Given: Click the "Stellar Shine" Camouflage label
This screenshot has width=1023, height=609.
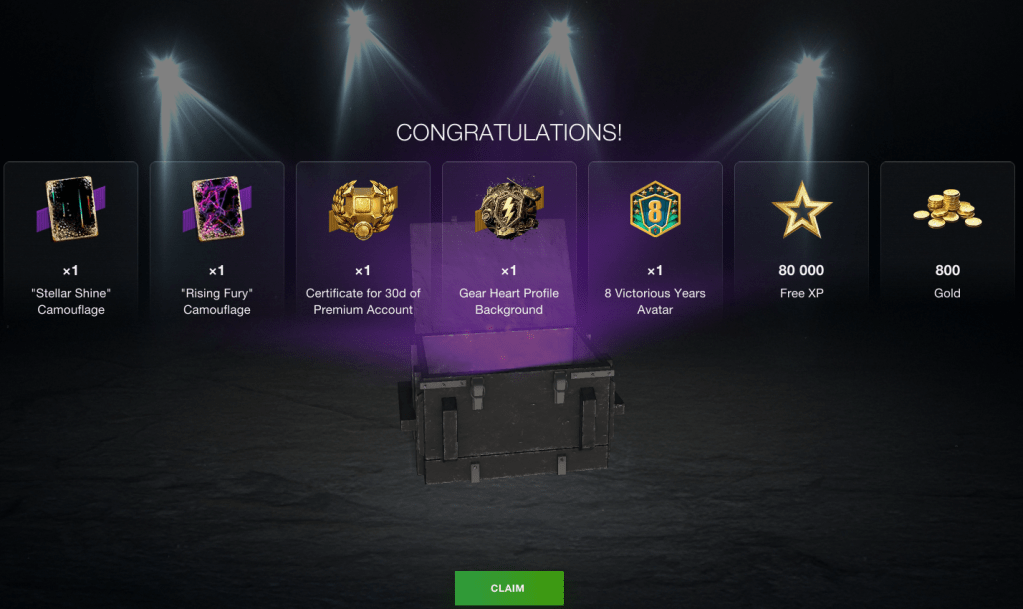Looking at the screenshot, I should coord(70,302).
